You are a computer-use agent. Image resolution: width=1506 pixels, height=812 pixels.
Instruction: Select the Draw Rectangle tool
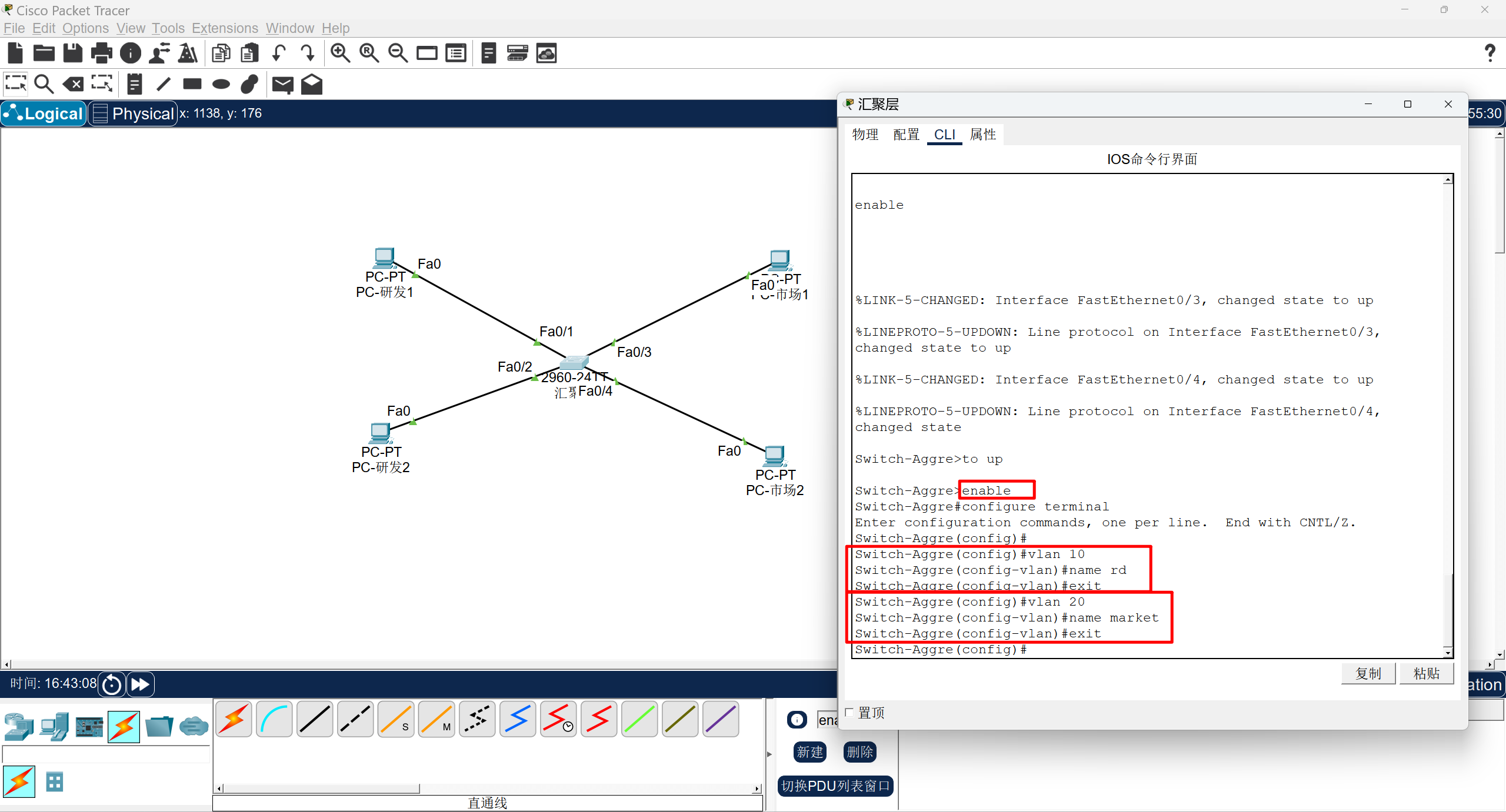coord(192,84)
